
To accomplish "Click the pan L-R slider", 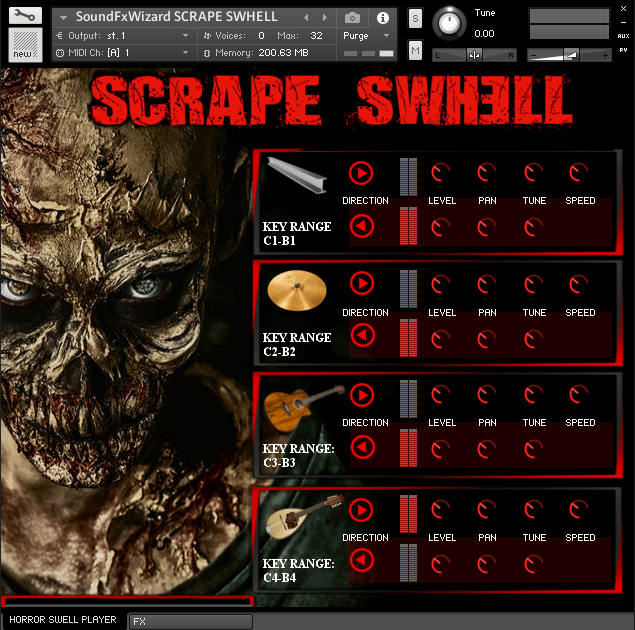I will click(474, 55).
